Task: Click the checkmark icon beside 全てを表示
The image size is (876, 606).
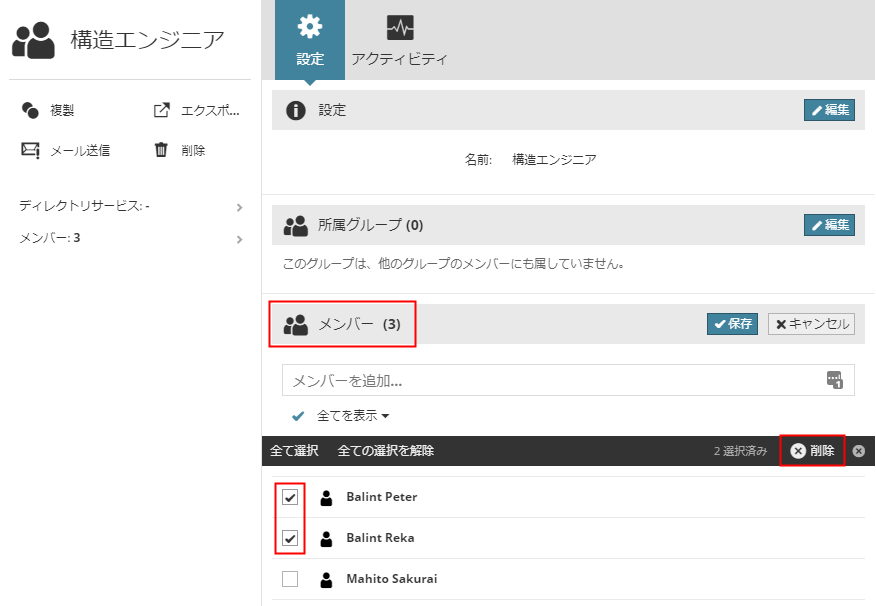Action: click(x=298, y=416)
